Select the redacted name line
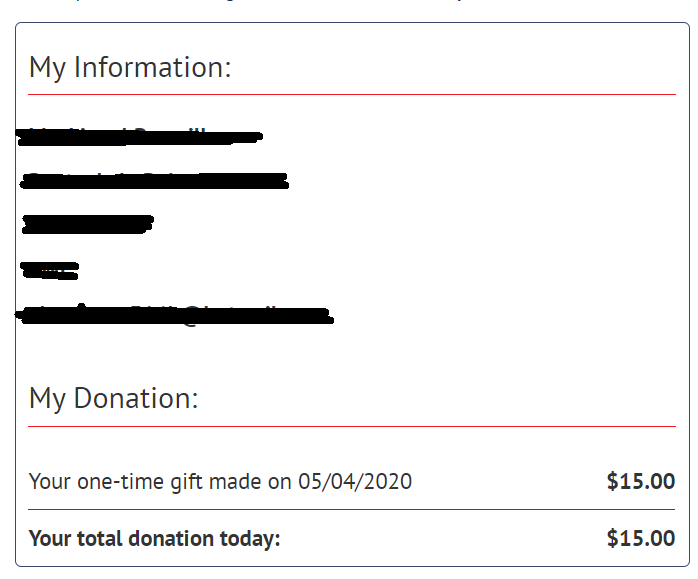The width and height of the screenshot is (698, 579). click(x=139, y=137)
